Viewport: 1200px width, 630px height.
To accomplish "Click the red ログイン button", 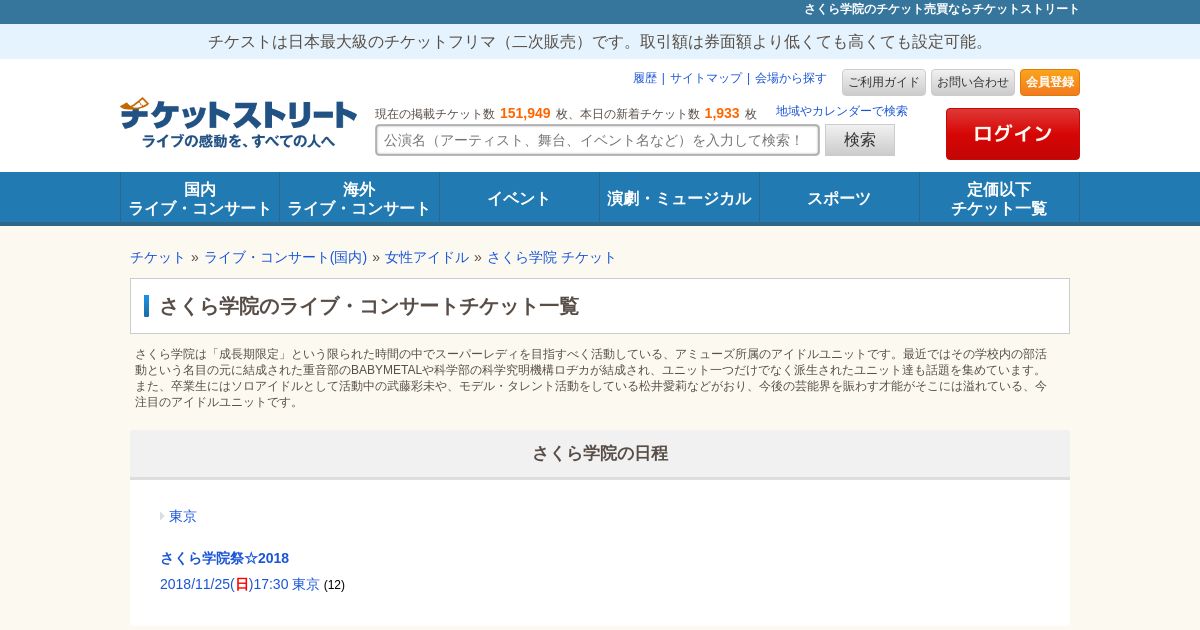I will coord(1013,134).
